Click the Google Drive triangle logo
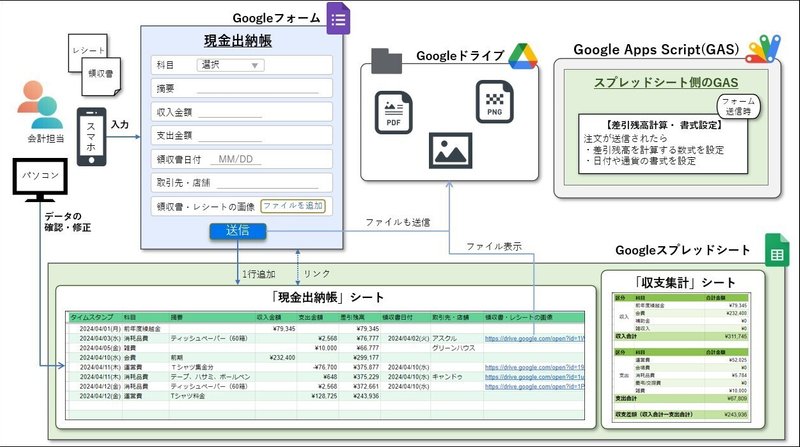The width and height of the screenshot is (800, 447). [x=523, y=56]
